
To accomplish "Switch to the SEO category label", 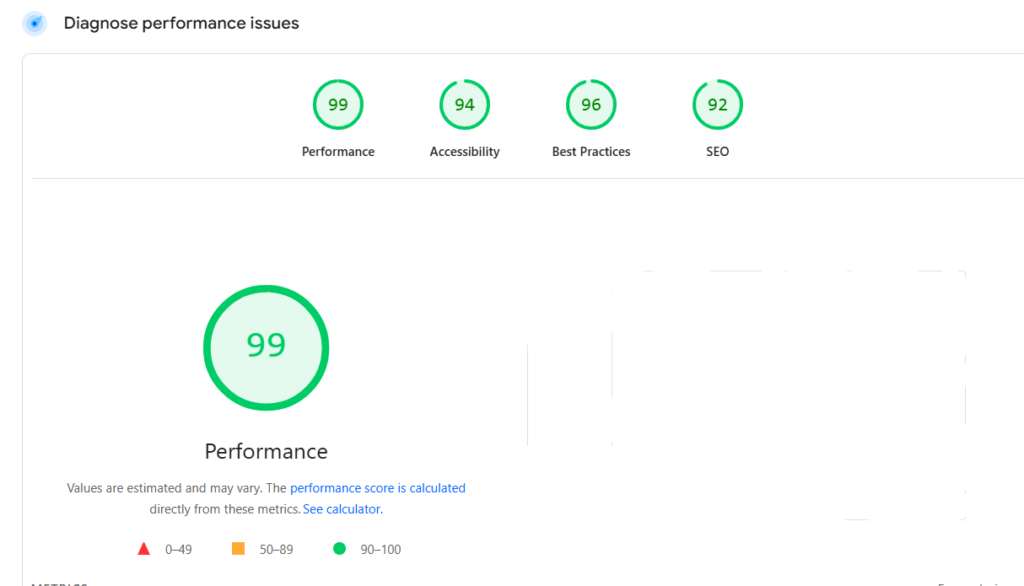I will click(717, 151).
